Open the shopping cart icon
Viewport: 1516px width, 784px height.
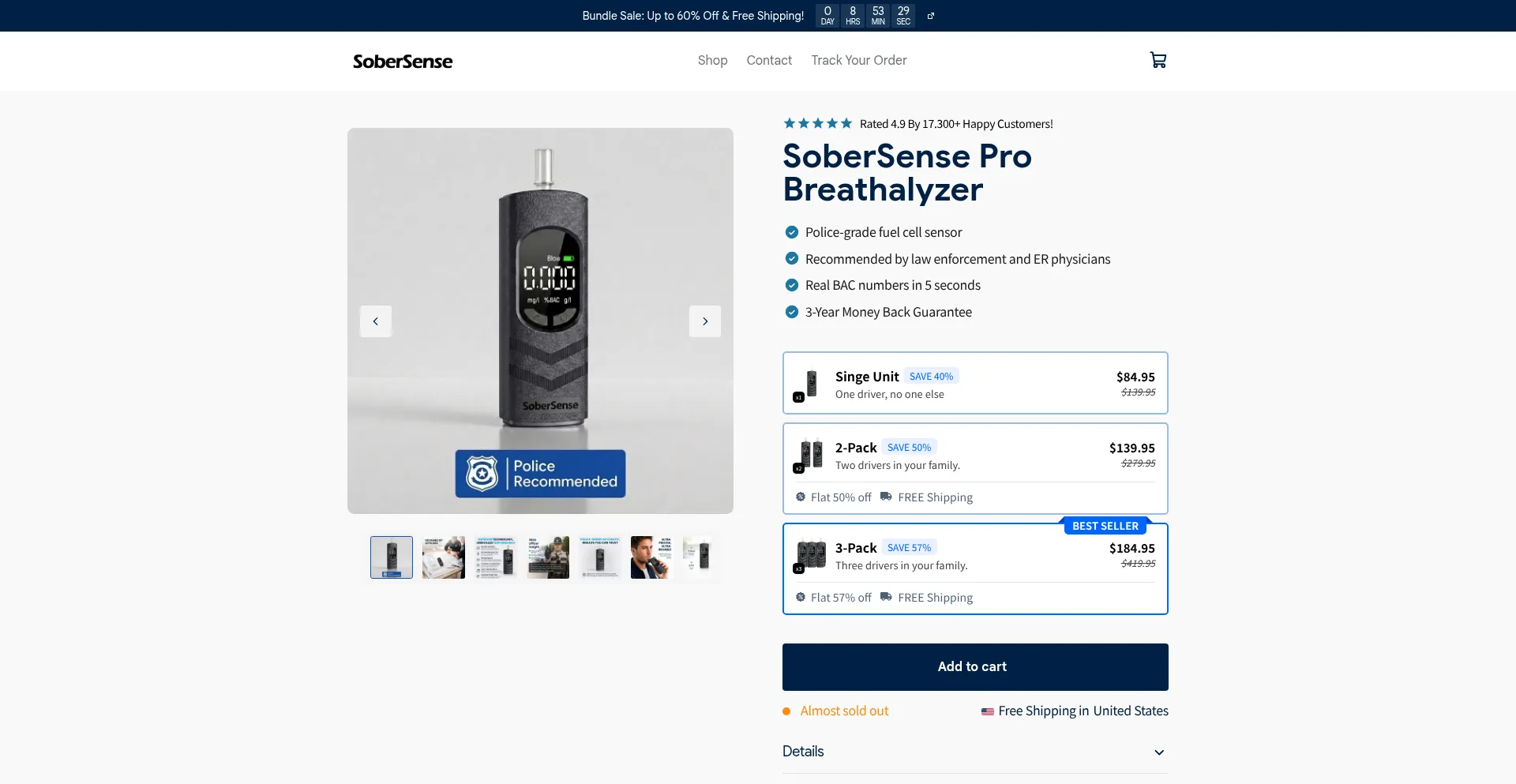pyautogui.click(x=1158, y=60)
